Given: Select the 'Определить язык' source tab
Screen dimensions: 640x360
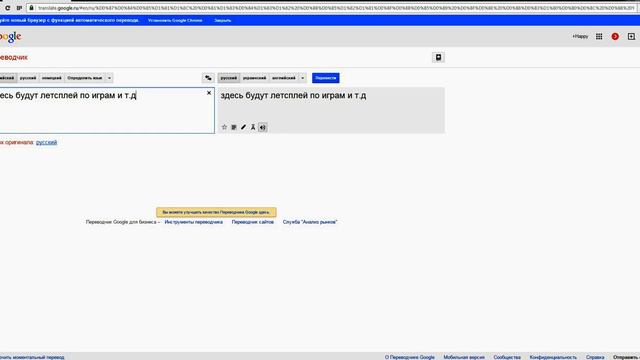Looking at the screenshot, I should tap(85, 78).
